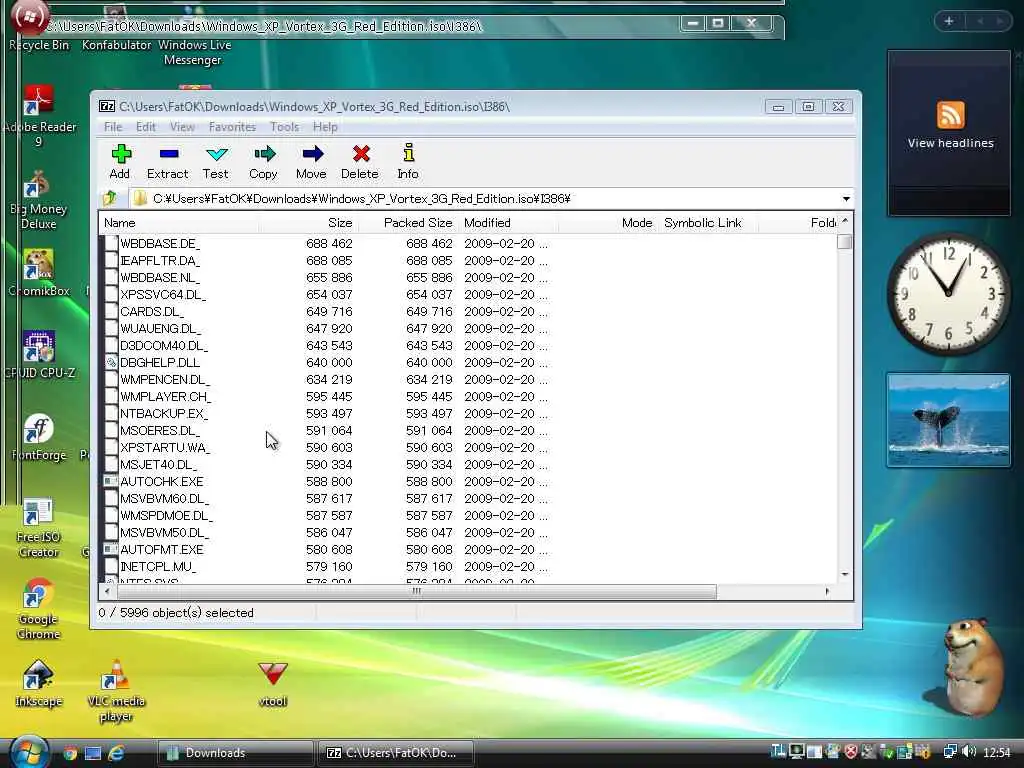1024x768 pixels.
Task: Open the Favorites menu
Action: [232, 127]
